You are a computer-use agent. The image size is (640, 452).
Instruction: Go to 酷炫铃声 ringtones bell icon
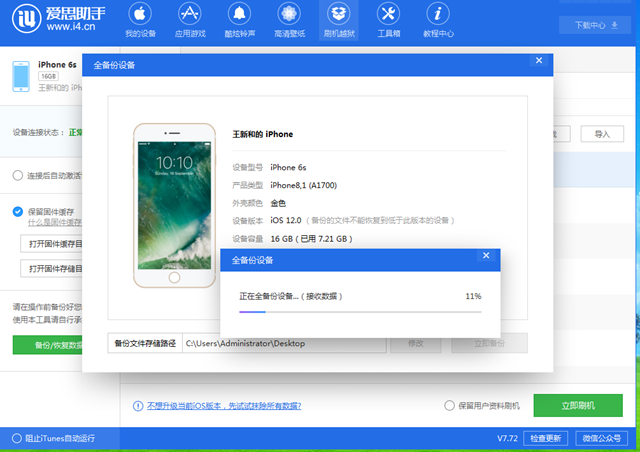coord(239,20)
